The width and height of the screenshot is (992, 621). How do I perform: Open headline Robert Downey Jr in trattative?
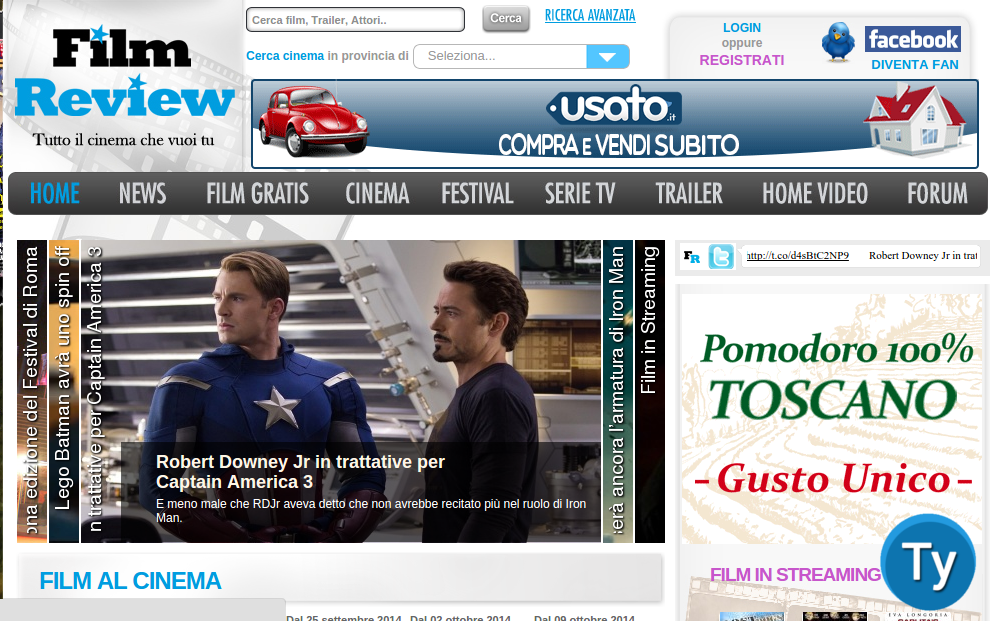[301, 472]
